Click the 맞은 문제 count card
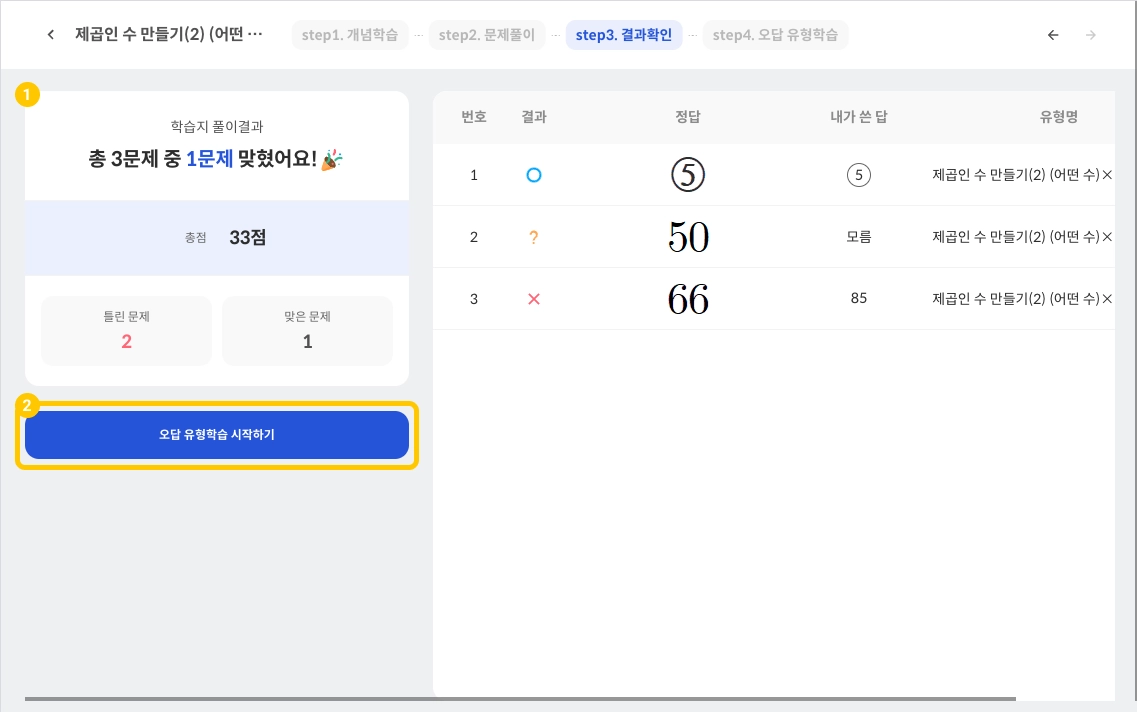This screenshot has height=712, width=1137. coord(307,330)
